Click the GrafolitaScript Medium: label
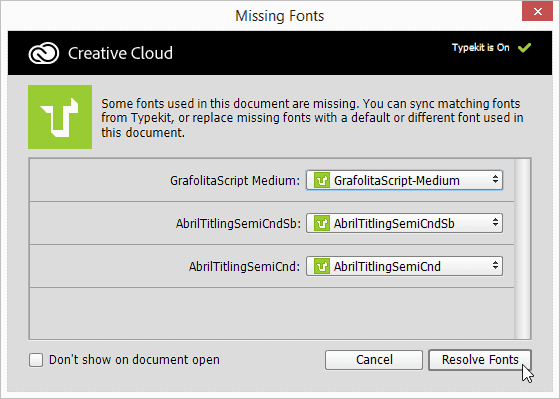The width and height of the screenshot is (560, 399). point(235,181)
